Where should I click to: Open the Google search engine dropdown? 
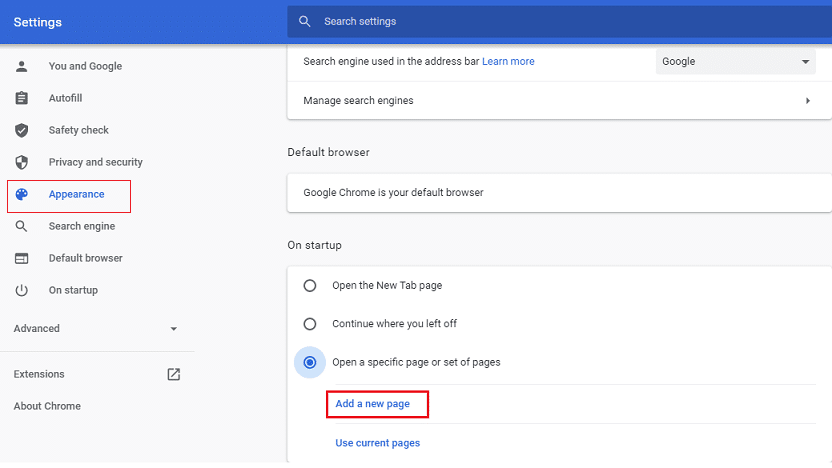[x=735, y=62]
